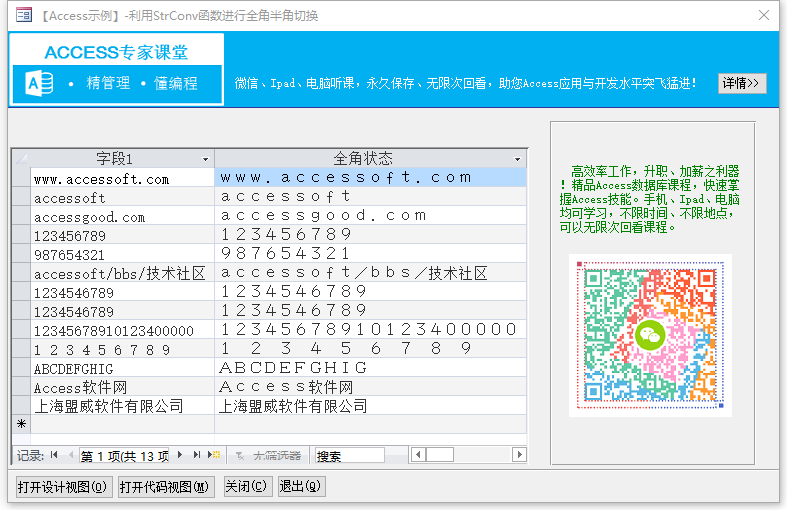
Task: Go to last record arrow
Action: [x=197, y=455]
